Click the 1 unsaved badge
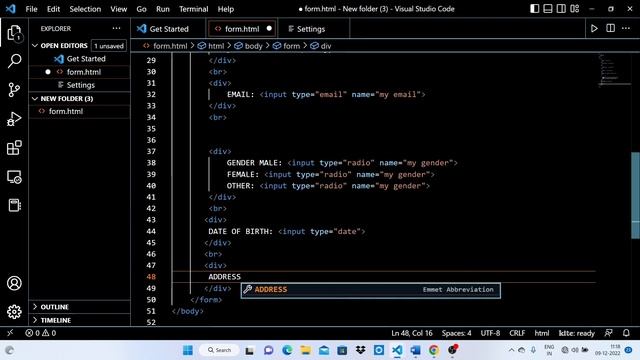The image size is (640, 360). [x=109, y=46]
